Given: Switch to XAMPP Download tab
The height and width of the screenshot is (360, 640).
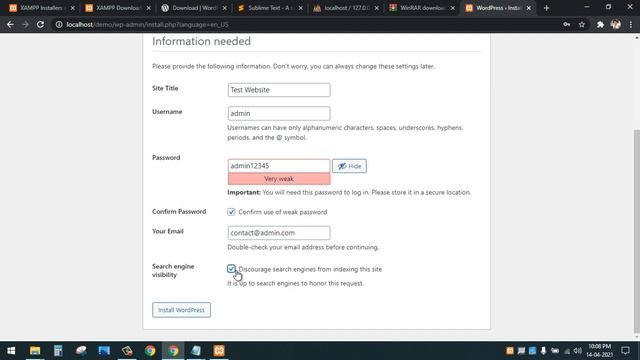Looking at the screenshot, I should [x=117, y=8].
